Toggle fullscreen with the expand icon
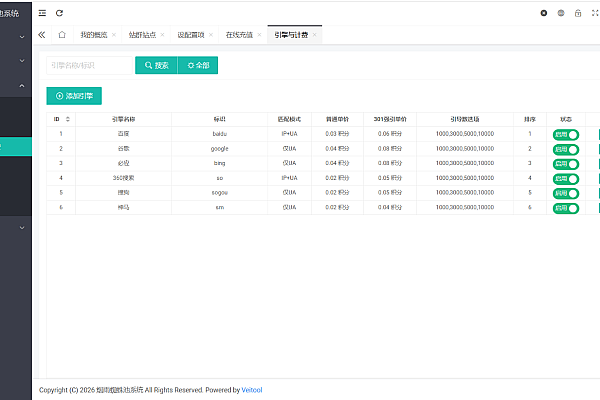600x400 pixels. click(595, 13)
